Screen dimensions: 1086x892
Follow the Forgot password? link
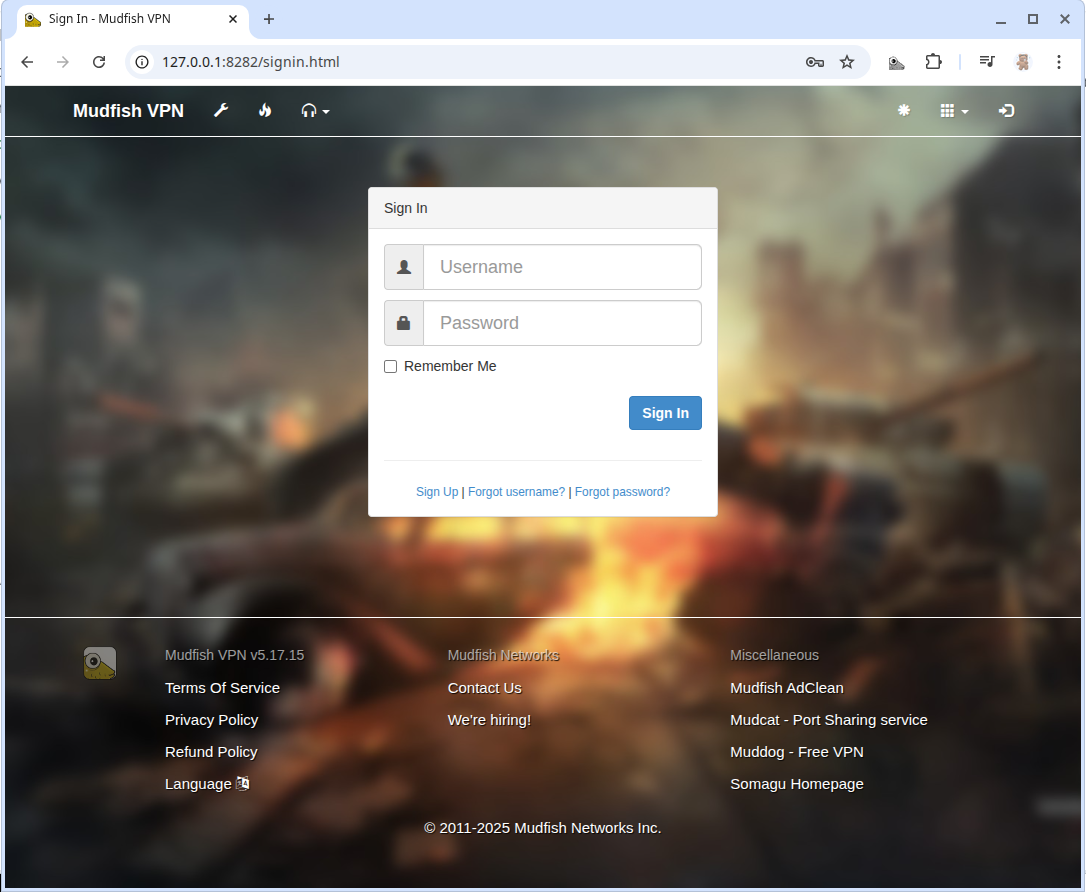point(622,492)
